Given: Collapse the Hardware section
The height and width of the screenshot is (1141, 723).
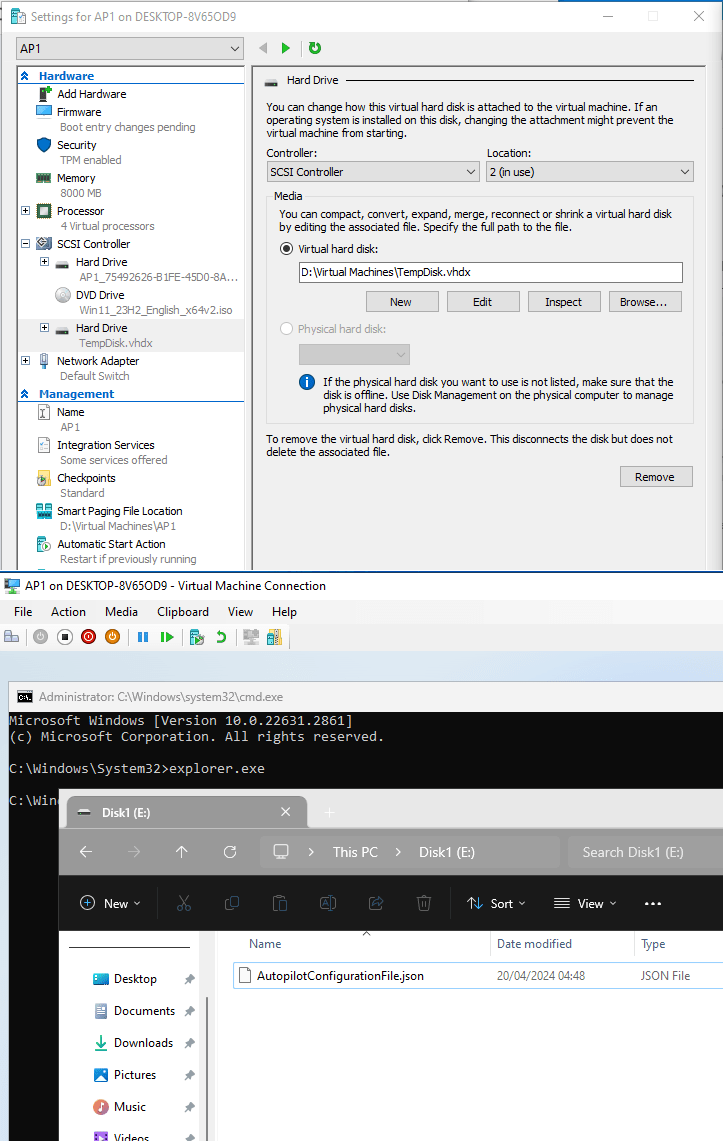Looking at the screenshot, I should point(25,76).
